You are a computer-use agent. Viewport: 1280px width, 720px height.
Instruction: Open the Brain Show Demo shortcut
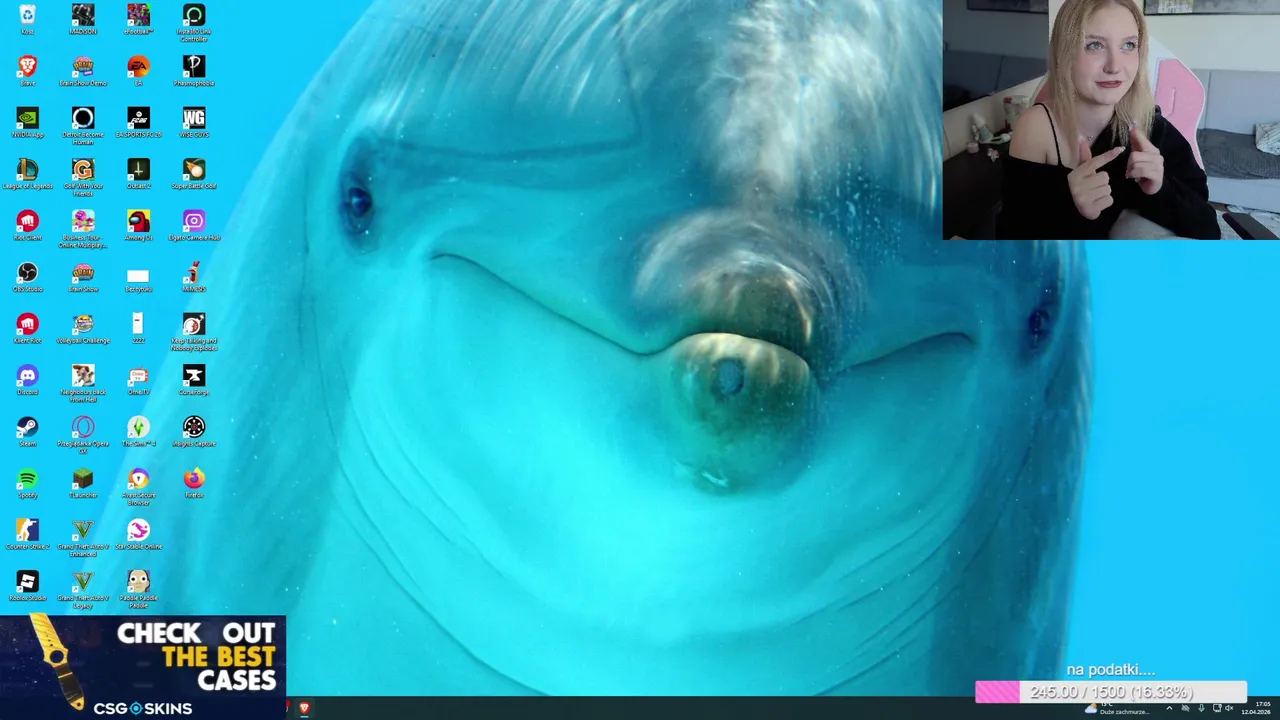point(83,71)
